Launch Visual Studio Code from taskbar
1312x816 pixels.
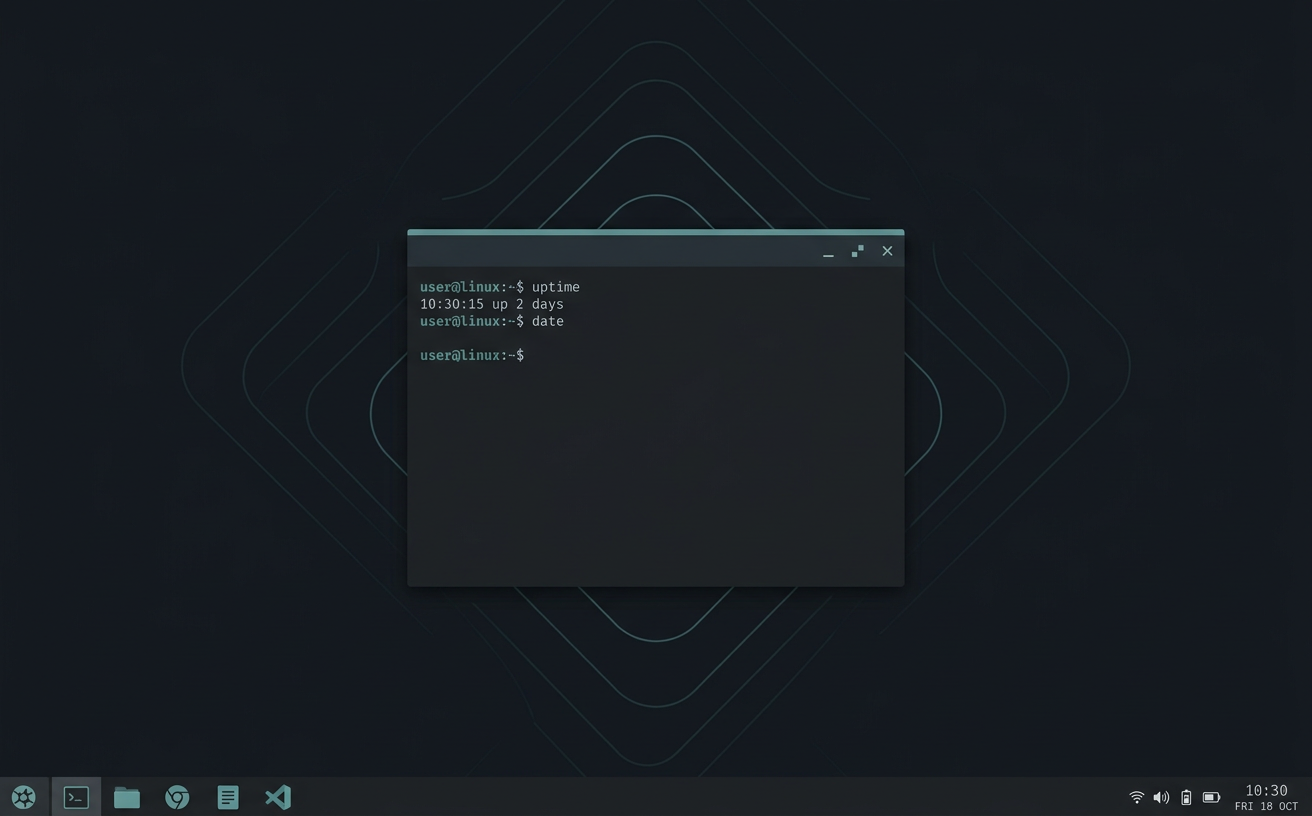click(x=278, y=797)
